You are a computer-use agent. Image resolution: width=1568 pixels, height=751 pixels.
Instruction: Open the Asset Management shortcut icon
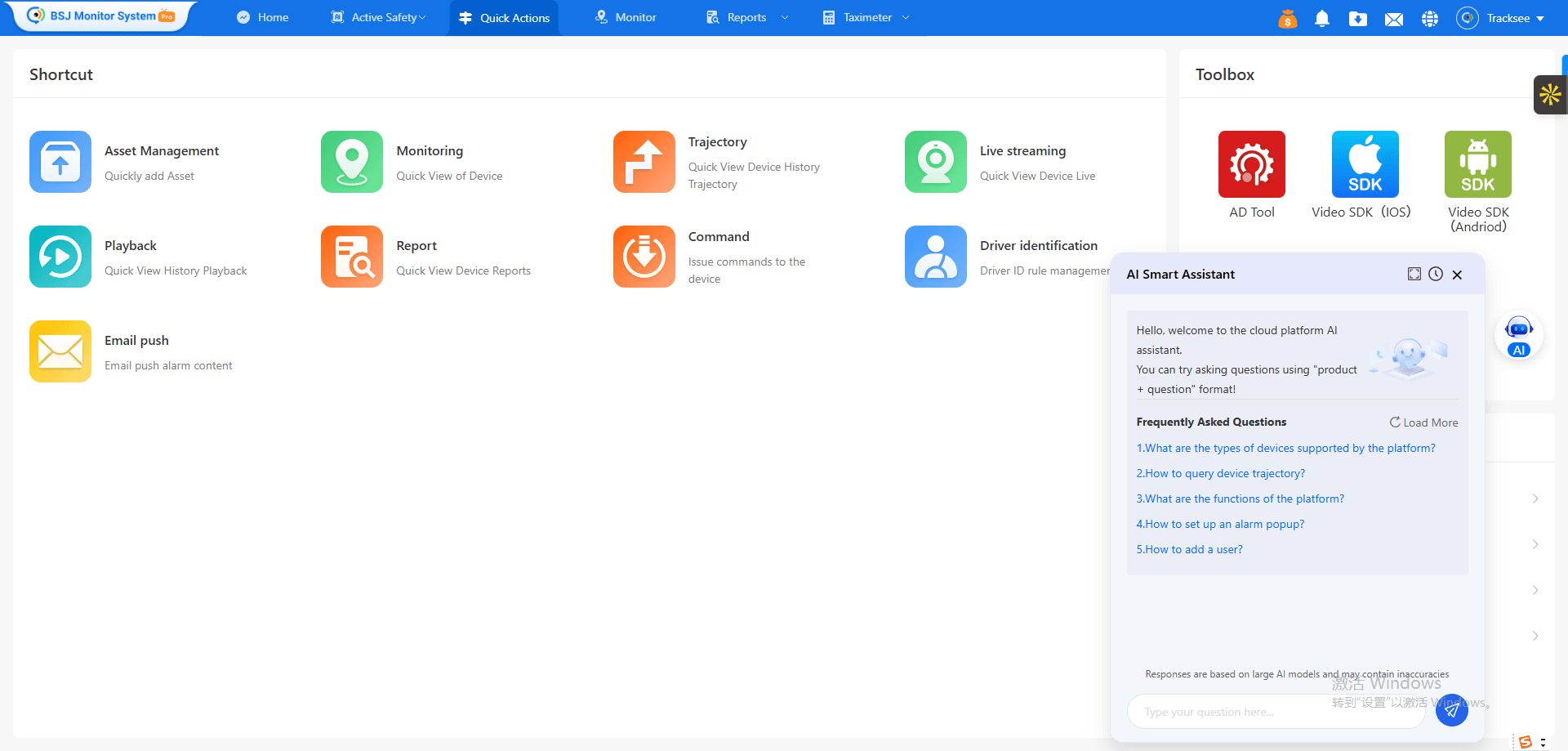click(60, 162)
